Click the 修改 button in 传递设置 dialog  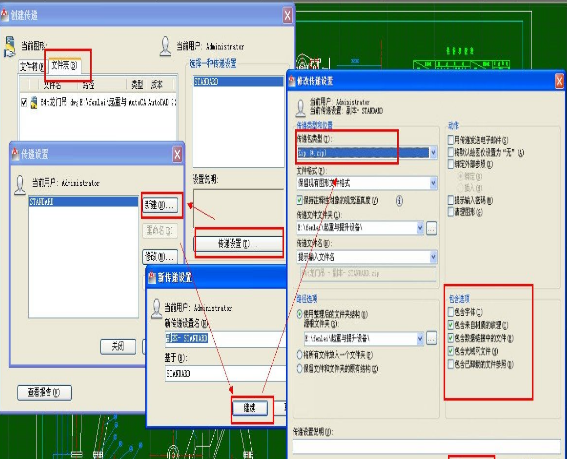pyautogui.click(x=160, y=257)
